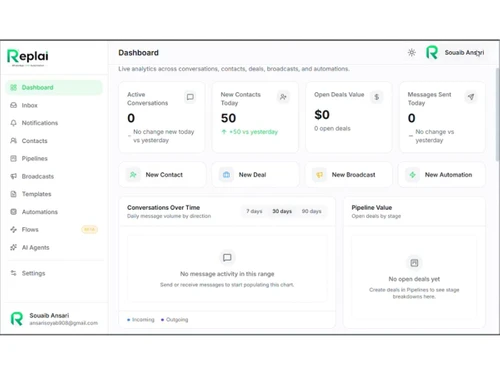Click the email address in sidebar footer
The height and width of the screenshot is (375, 500).
[x=64, y=323]
